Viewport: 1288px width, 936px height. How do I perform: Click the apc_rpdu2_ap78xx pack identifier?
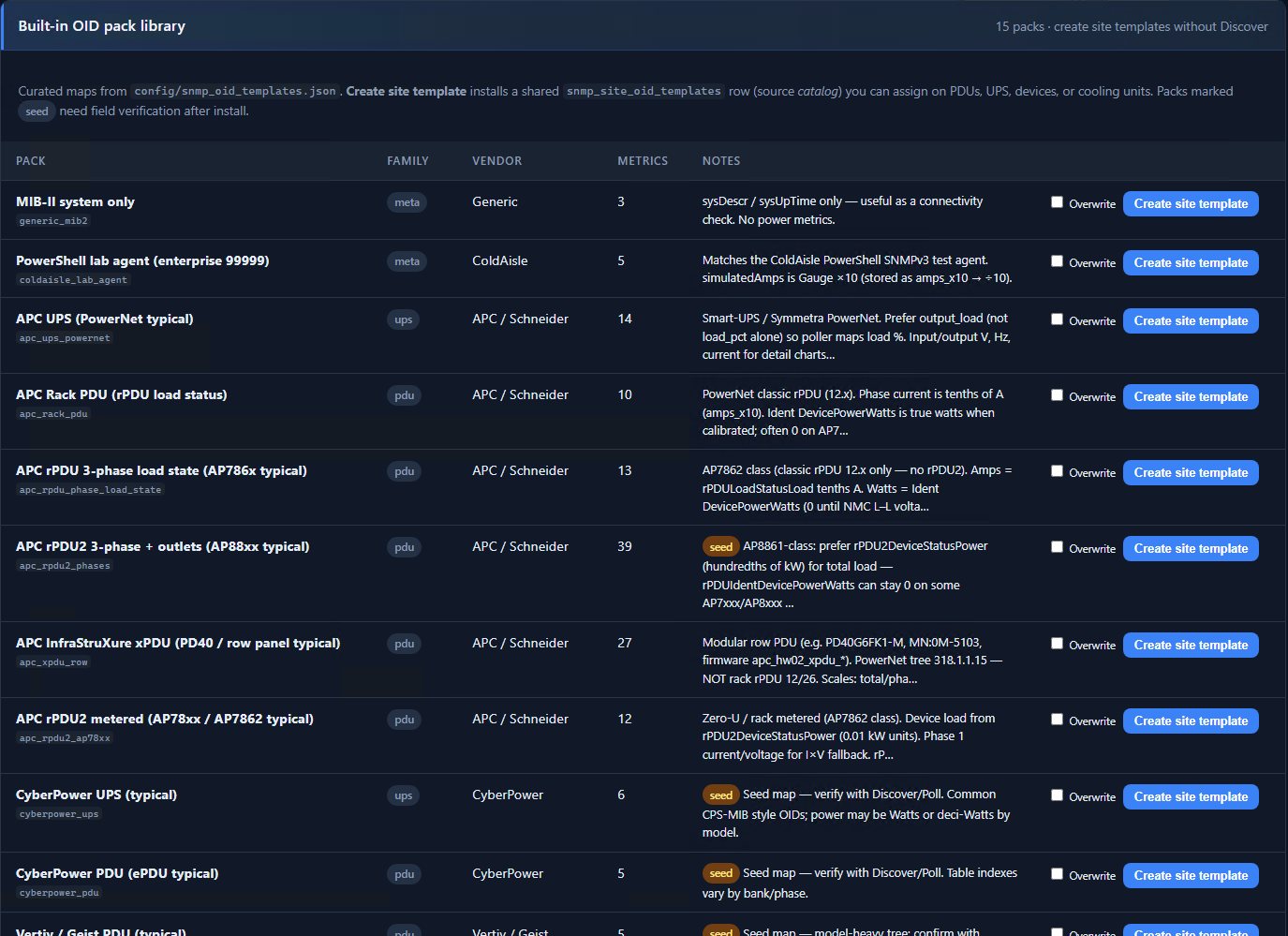point(65,738)
